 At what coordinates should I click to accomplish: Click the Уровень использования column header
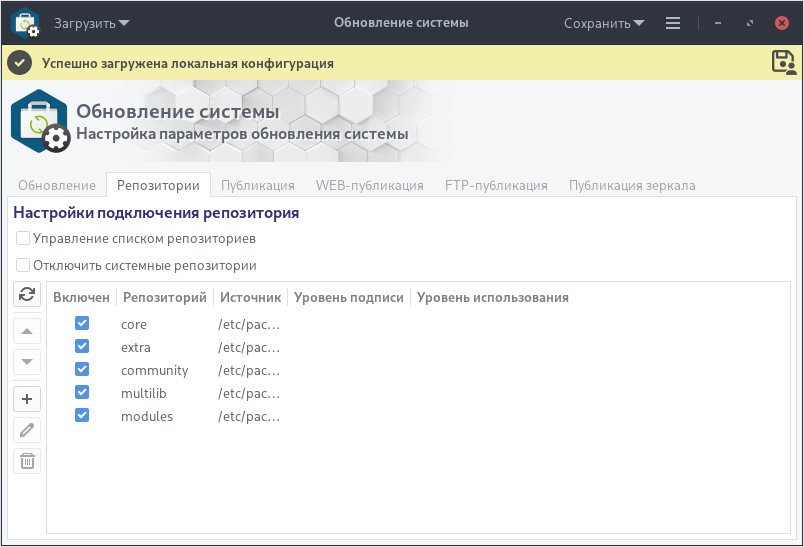coord(493,297)
